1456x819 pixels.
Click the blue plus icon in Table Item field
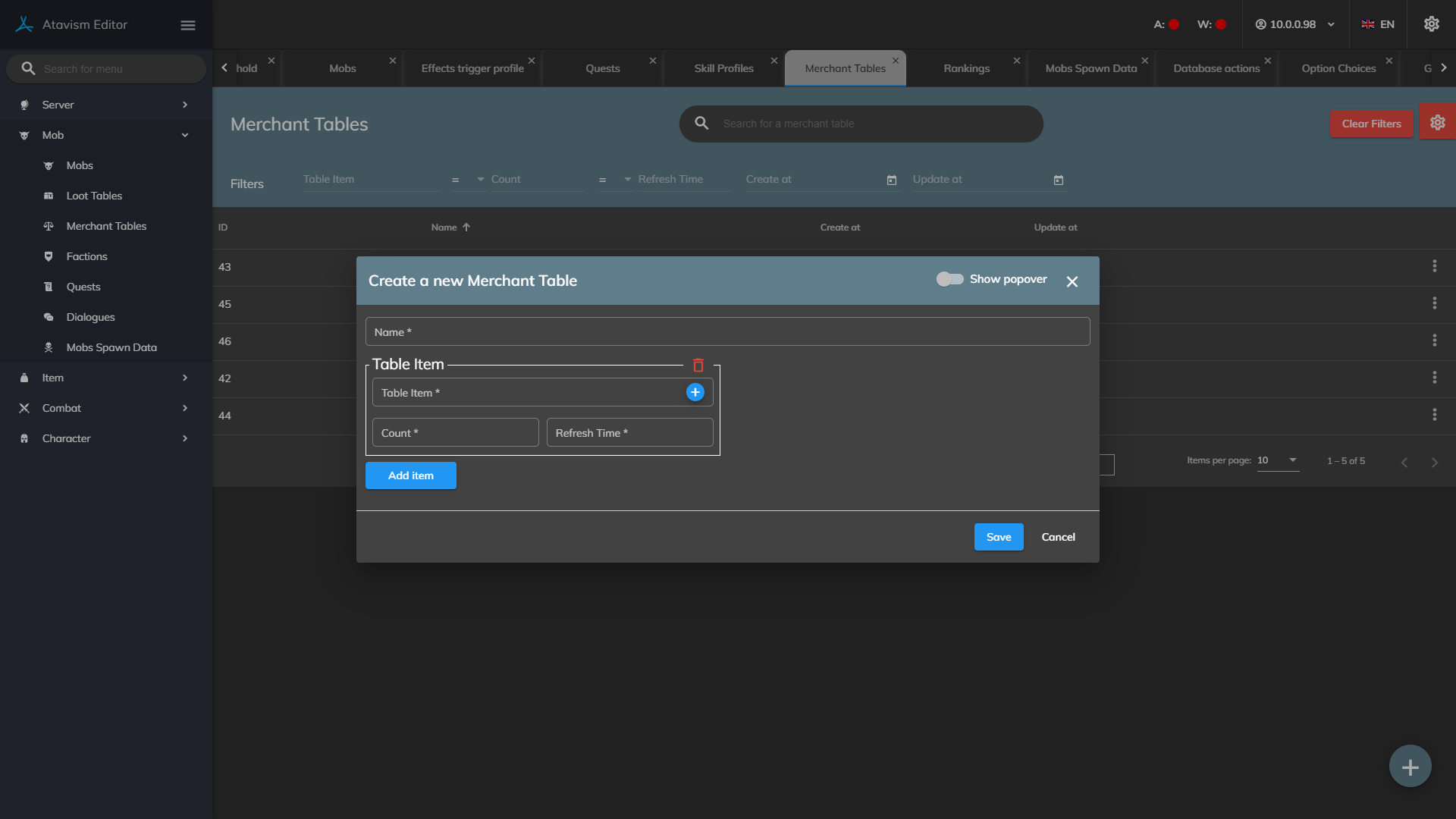coord(695,392)
